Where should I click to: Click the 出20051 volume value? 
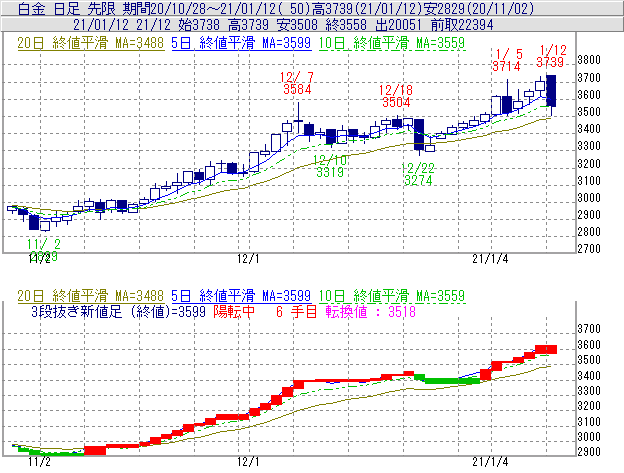pyautogui.click(x=398, y=25)
